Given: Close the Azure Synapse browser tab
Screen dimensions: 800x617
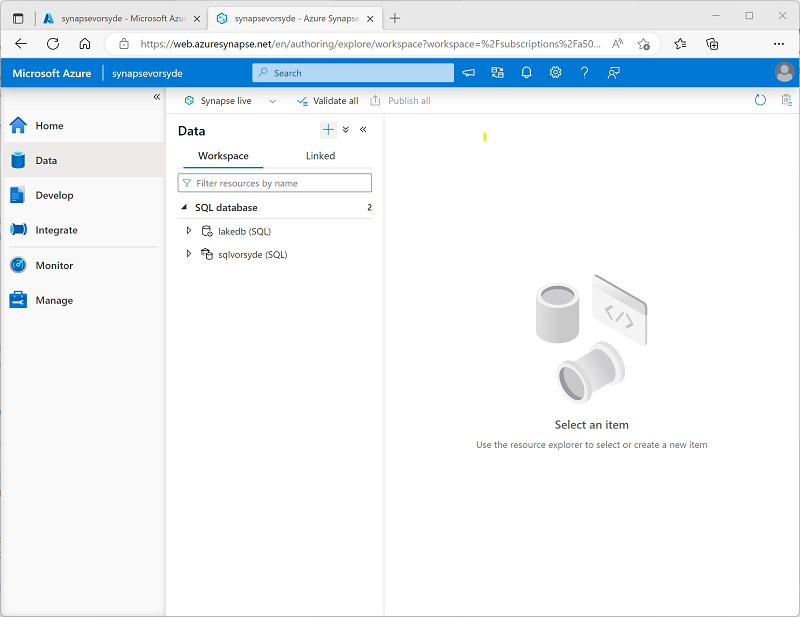Looking at the screenshot, I should click(370, 19).
